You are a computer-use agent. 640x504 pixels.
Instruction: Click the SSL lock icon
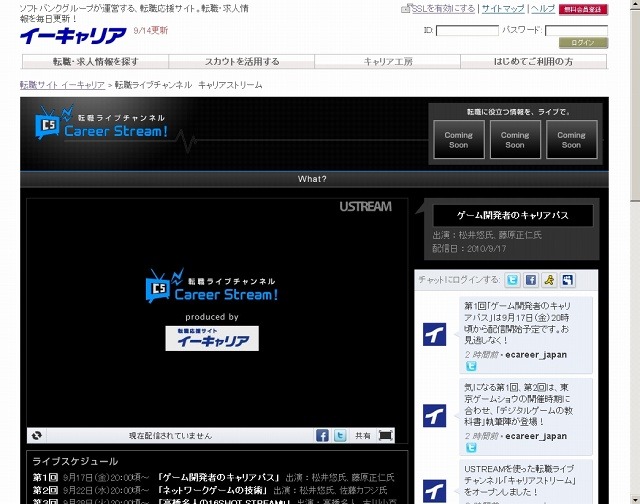(406, 8)
